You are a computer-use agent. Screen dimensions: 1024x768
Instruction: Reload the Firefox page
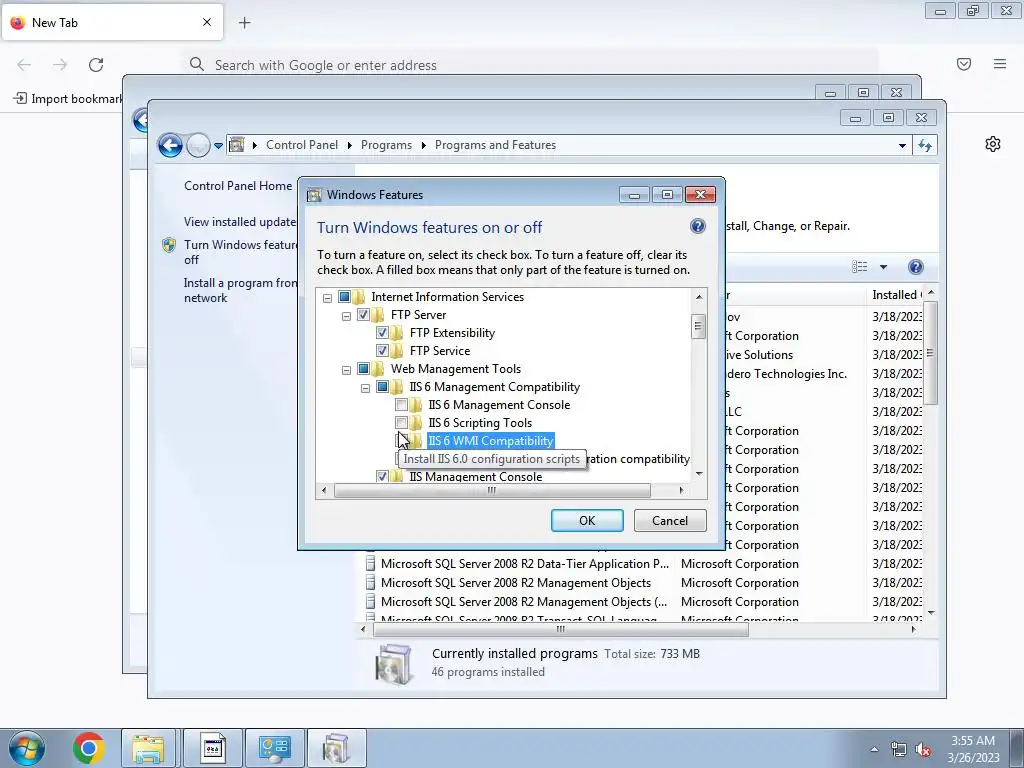pyautogui.click(x=96, y=65)
